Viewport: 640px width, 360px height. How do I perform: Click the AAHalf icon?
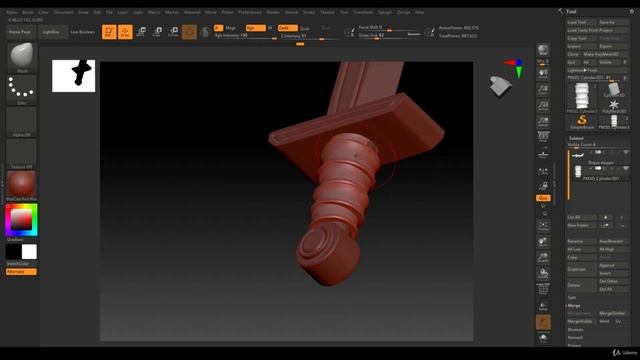coord(543,122)
